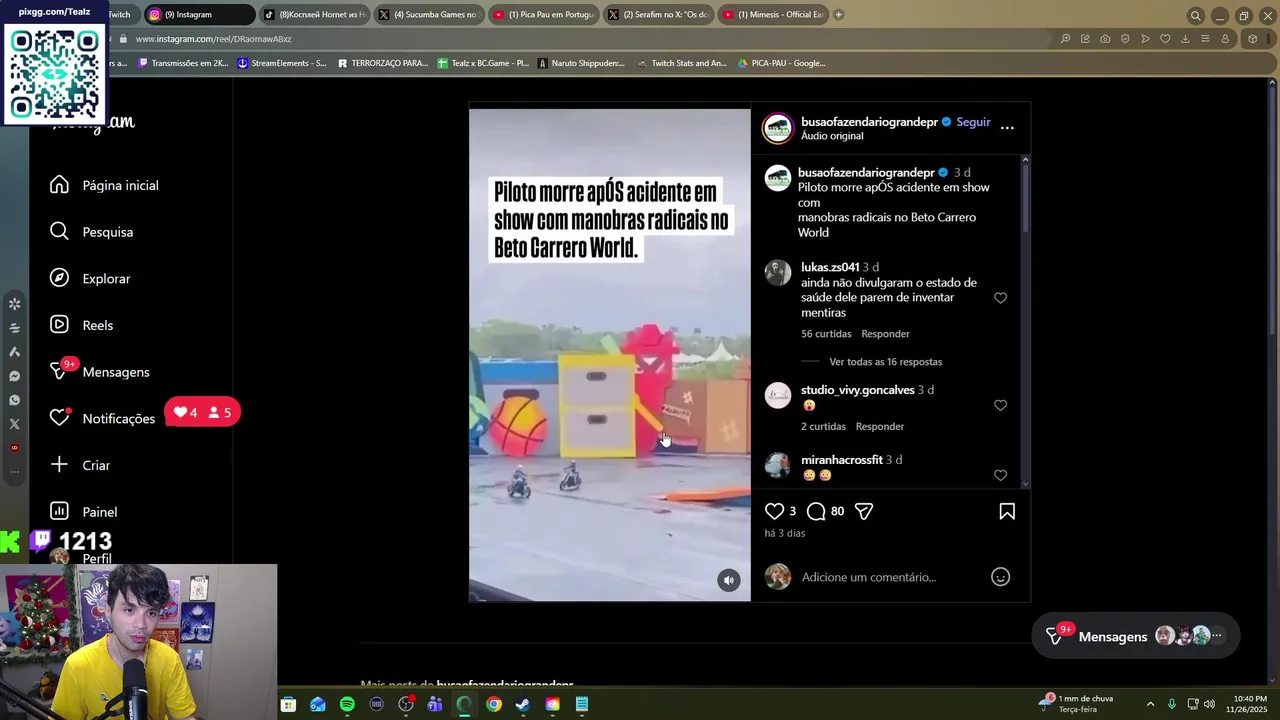This screenshot has height=720, width=1280.
Task: Open StreamElements bookmark
Action: click(282, 63)
